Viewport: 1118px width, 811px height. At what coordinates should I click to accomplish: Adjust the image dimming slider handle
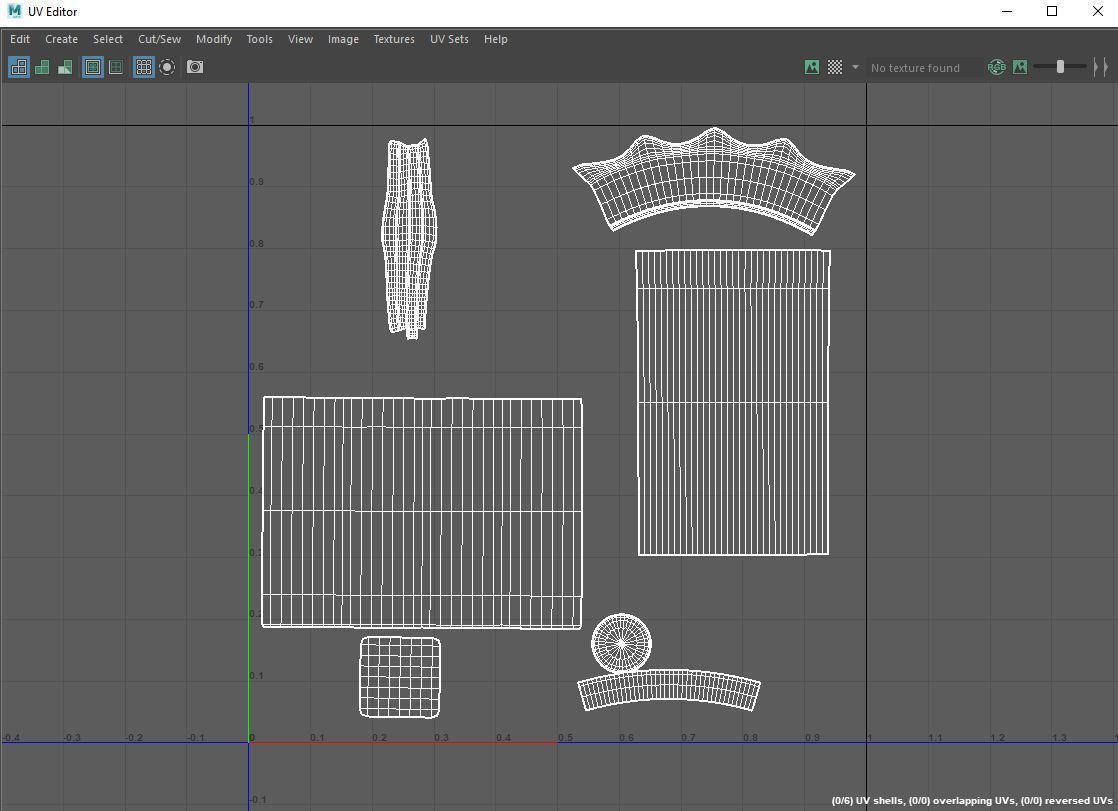tap(1060, 66)
